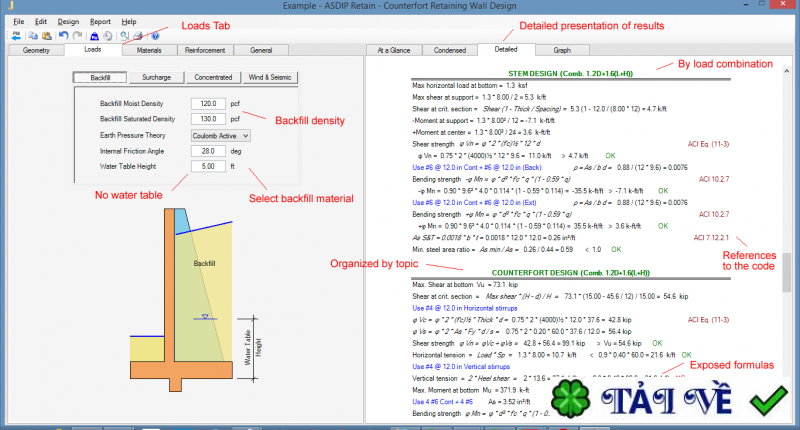Click the Paste clipboard icon in toolbar

(x=46, y=36)
